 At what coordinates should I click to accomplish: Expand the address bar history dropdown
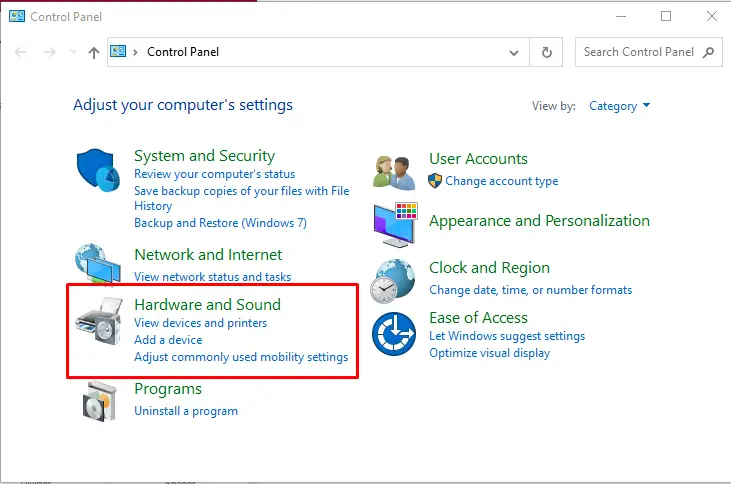point(514,53)
